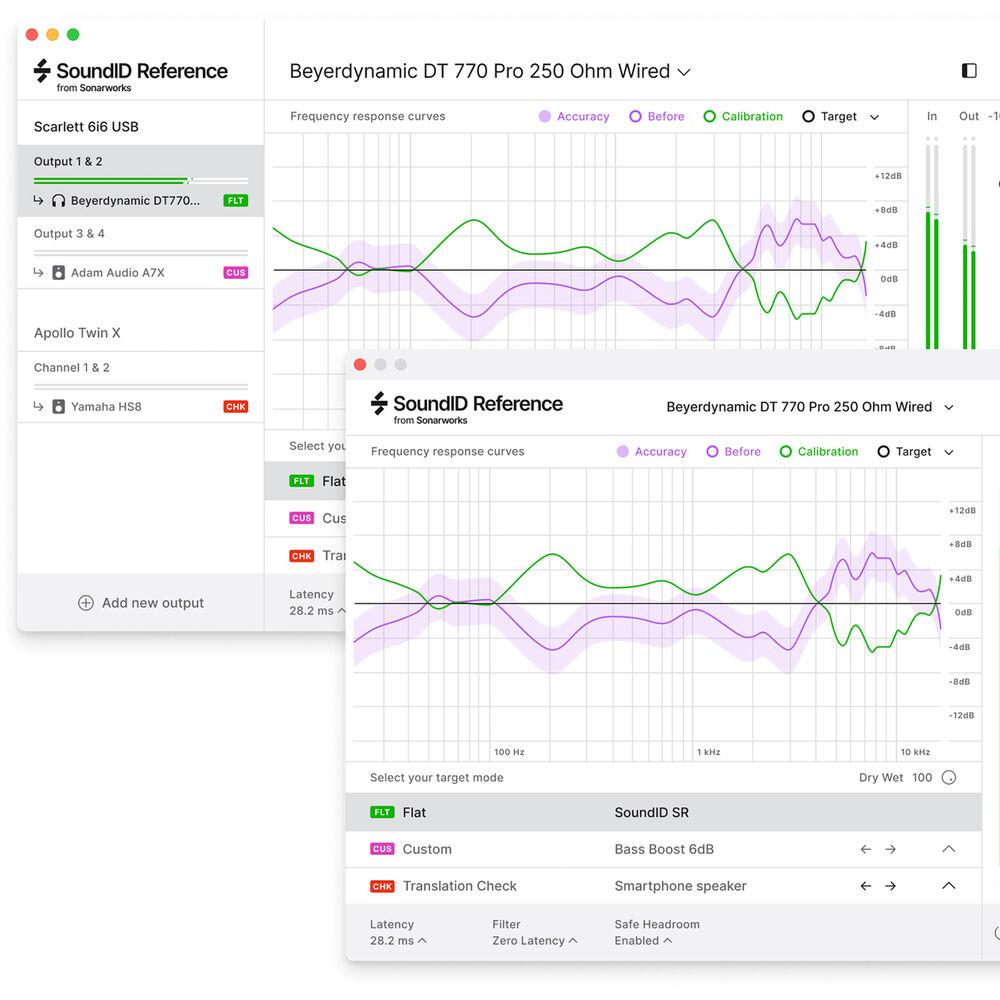Viewport: 1000px width, 1000px height.
Task: Open the headphone profile dropdown in front window
Action: click(948, 407)
